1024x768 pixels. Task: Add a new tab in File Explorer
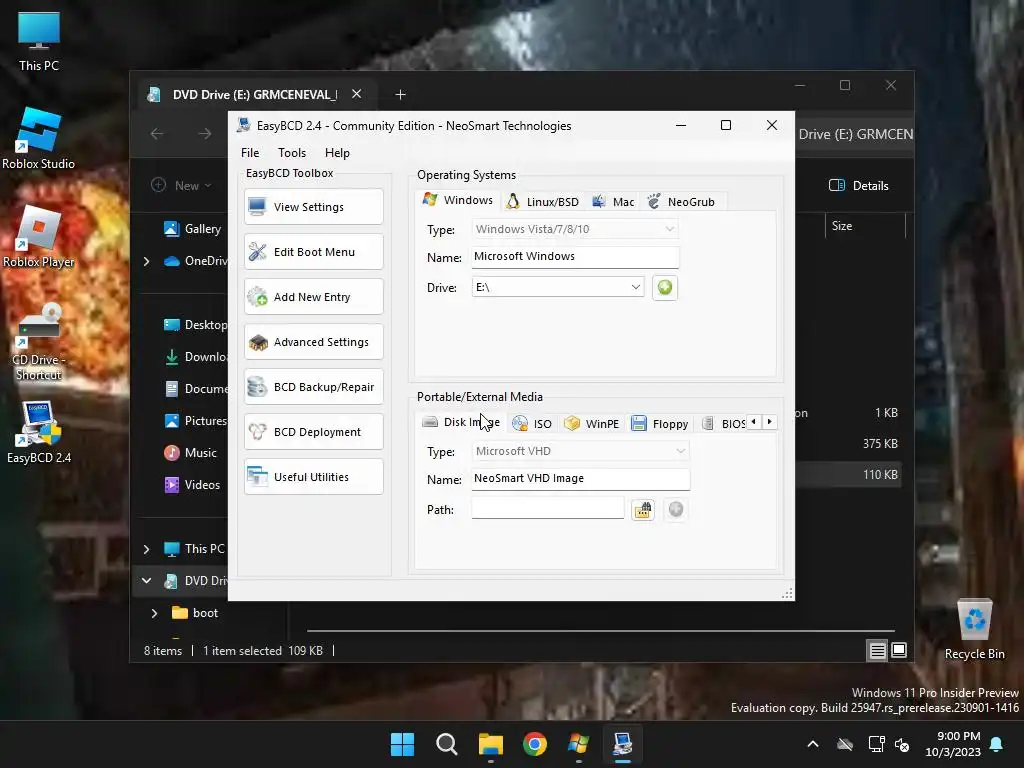[400, 95]
